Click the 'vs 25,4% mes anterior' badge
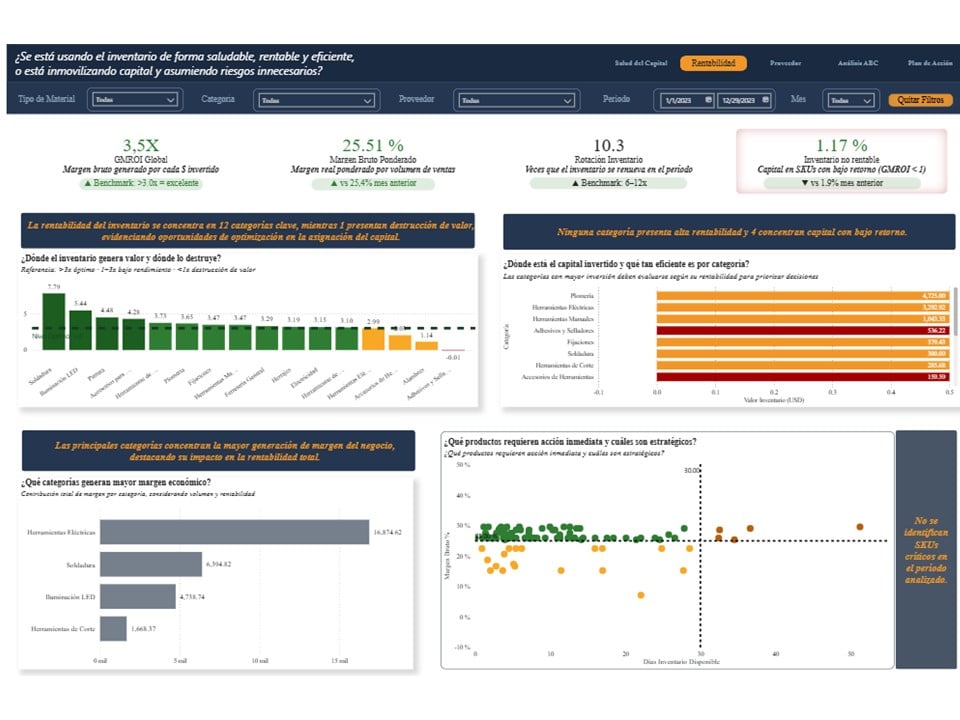This screenshot has height=720, width=960. (373, 183)
